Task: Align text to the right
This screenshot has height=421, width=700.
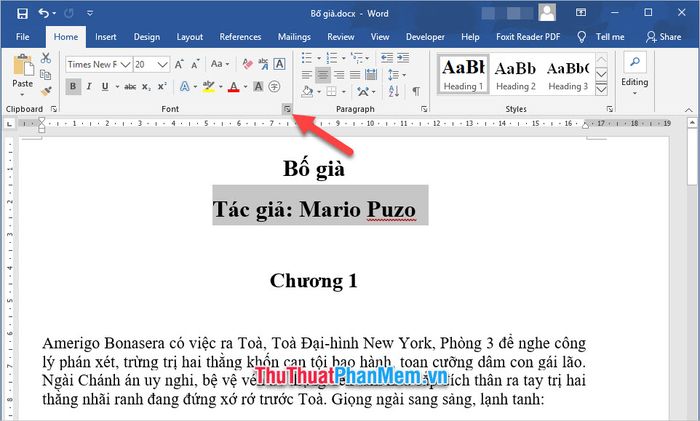Action: coord(339,75)
